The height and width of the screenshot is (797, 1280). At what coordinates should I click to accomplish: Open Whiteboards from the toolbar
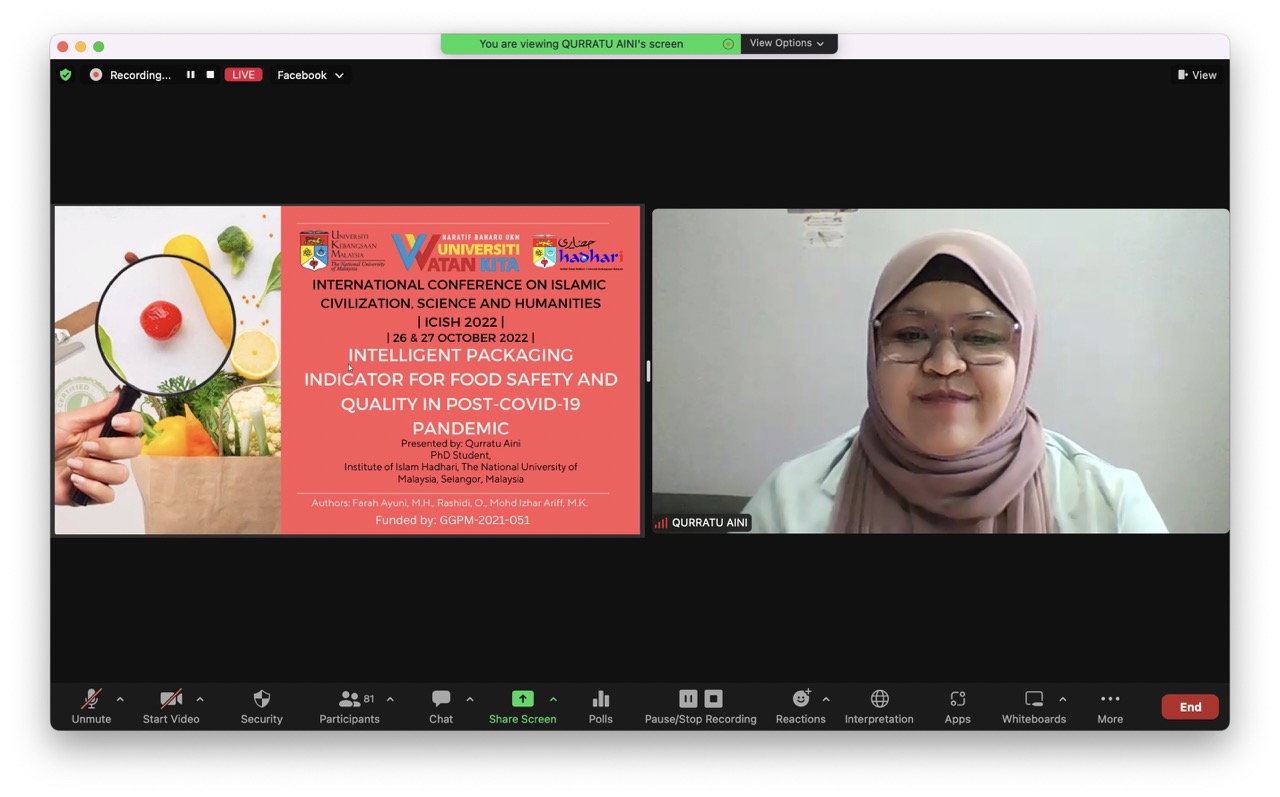coord(1033,706)
